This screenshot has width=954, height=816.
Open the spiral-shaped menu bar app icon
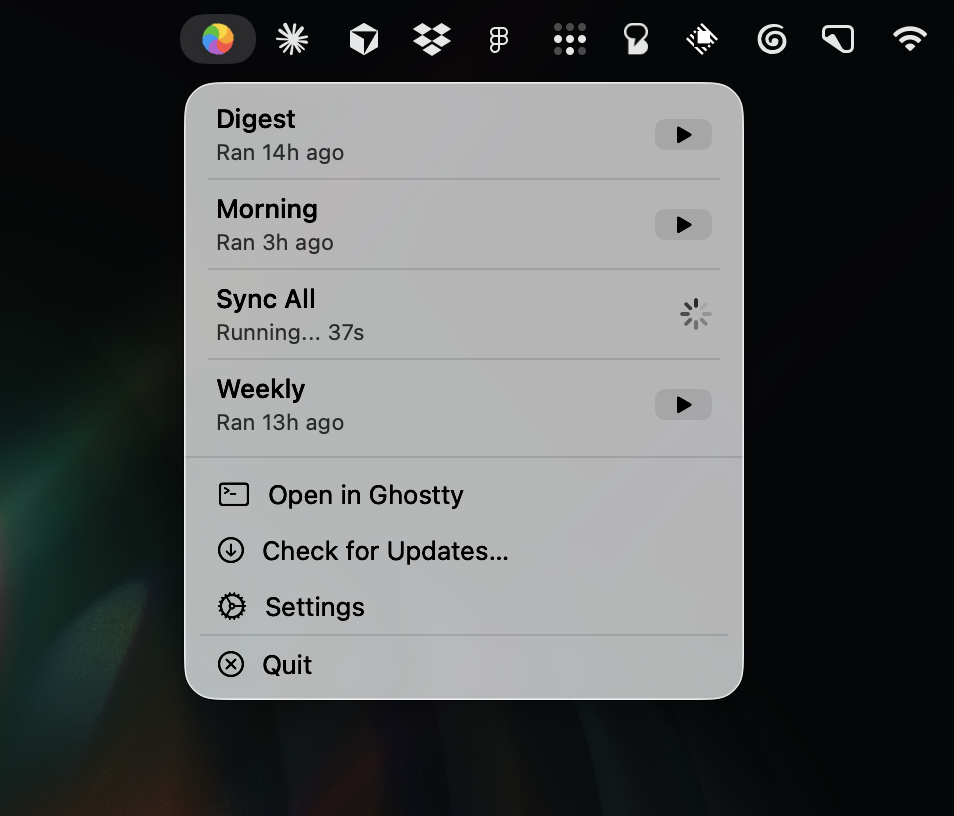[771, 38]
